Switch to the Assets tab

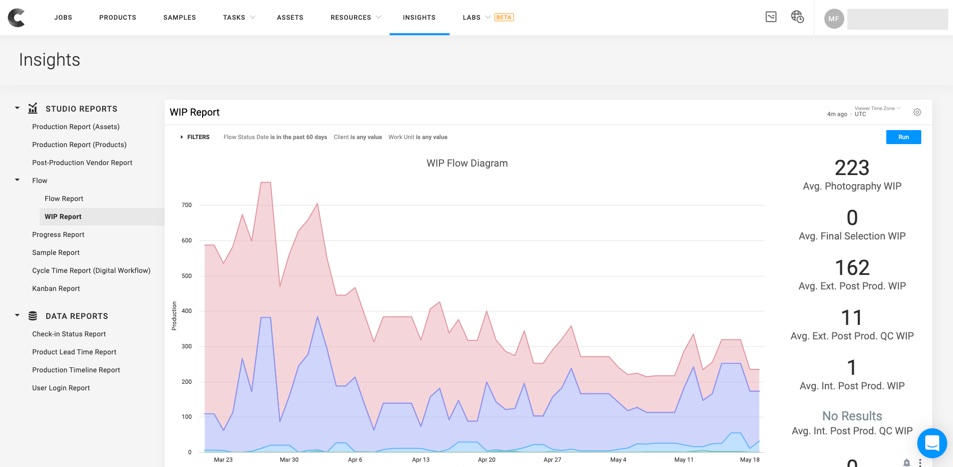tap(290, 17)
